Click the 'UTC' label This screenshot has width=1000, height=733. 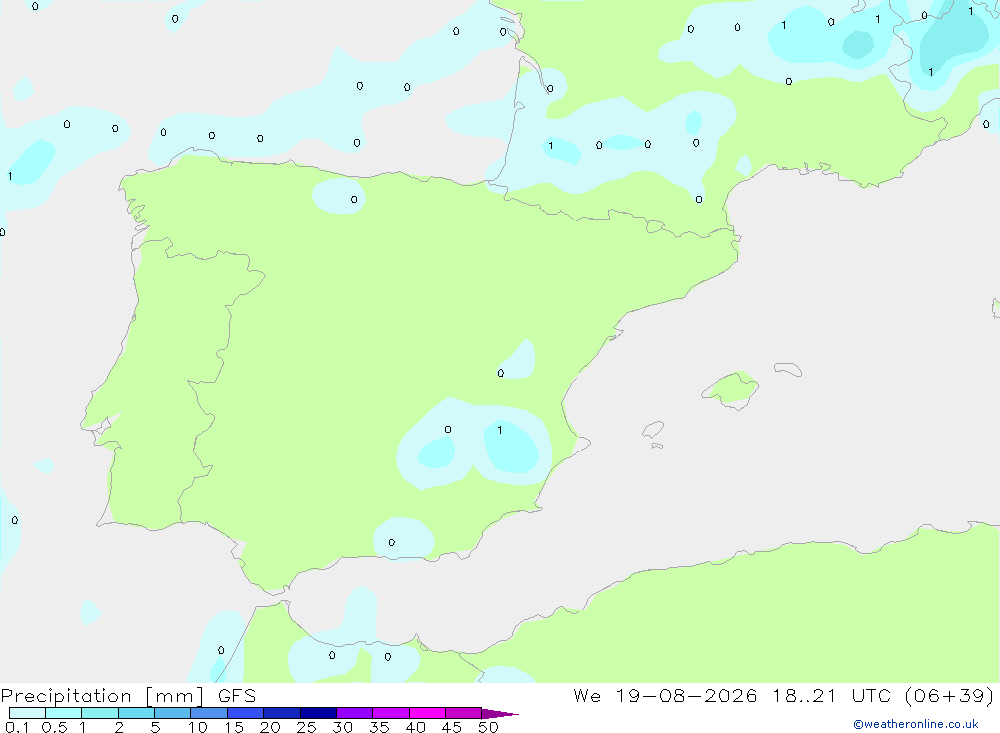(x=871, y=696)
